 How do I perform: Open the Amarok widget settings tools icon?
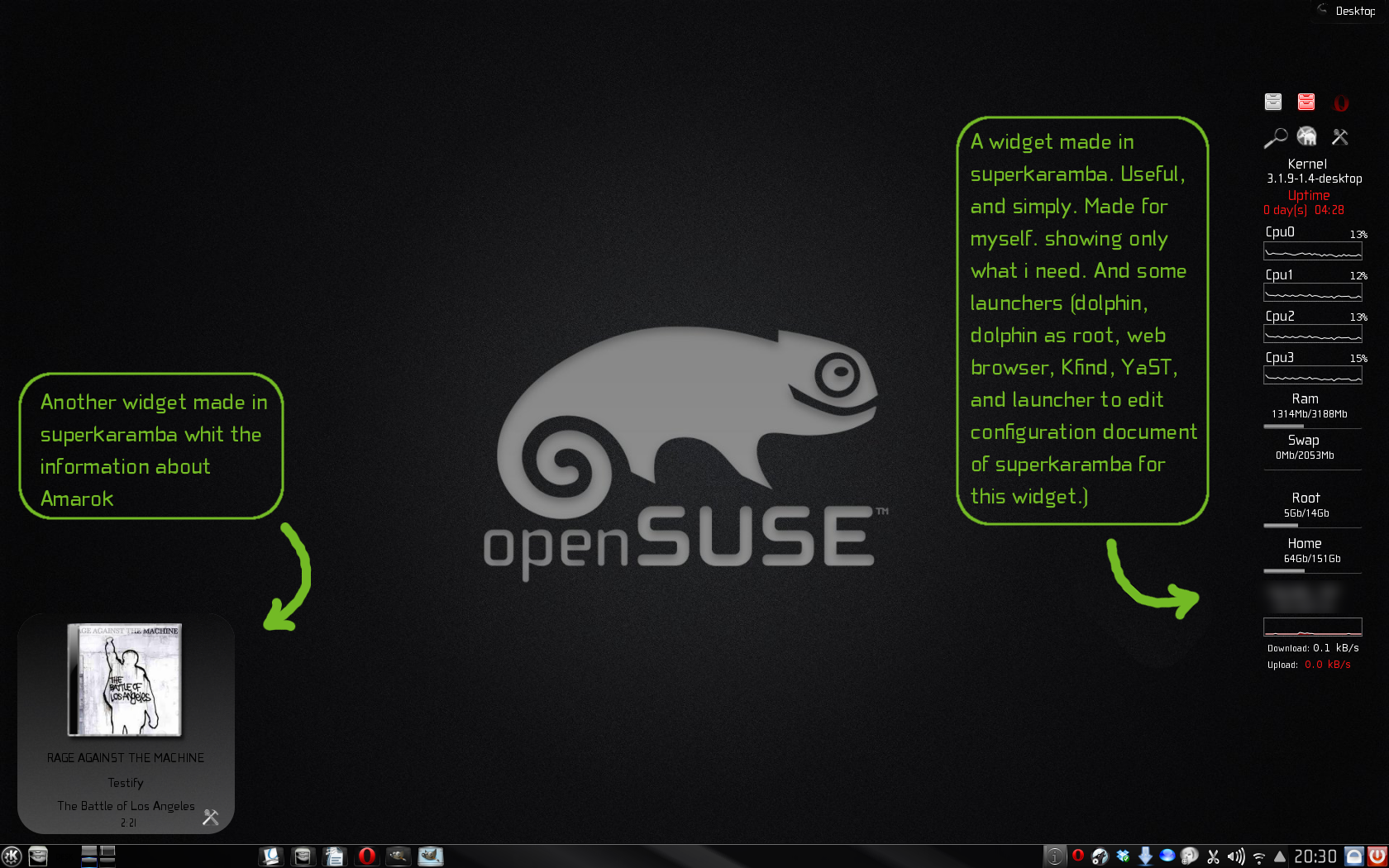[x=211, y=817]
